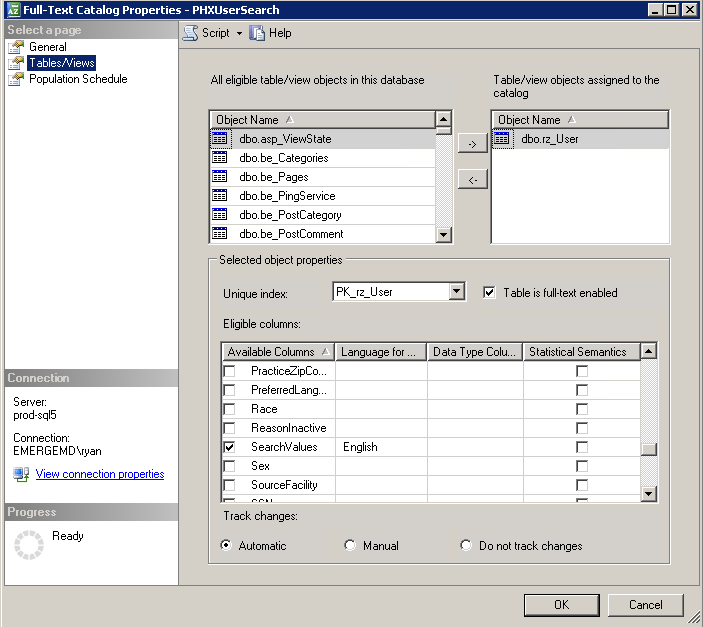The width and height of the screenshot is (703, 627).
Task: Click the dbo.be_PostCategory table icon
Action: click(220, 214)
